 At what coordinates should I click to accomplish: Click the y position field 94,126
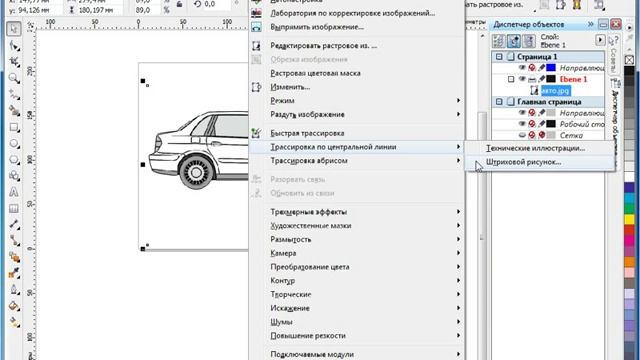40,10
